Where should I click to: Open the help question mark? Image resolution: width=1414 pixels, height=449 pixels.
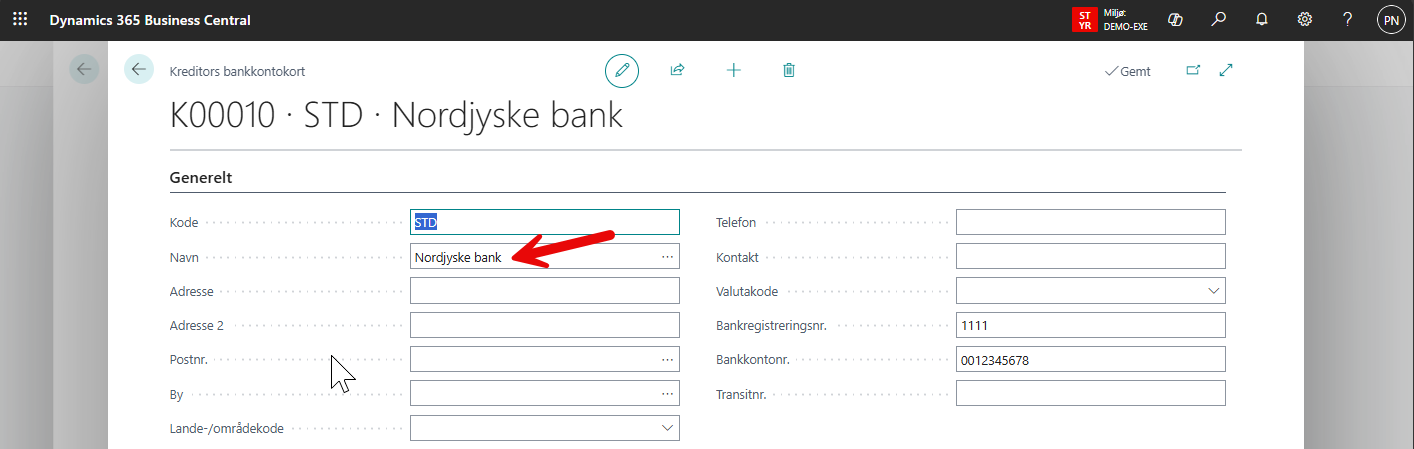[1347, 20]
